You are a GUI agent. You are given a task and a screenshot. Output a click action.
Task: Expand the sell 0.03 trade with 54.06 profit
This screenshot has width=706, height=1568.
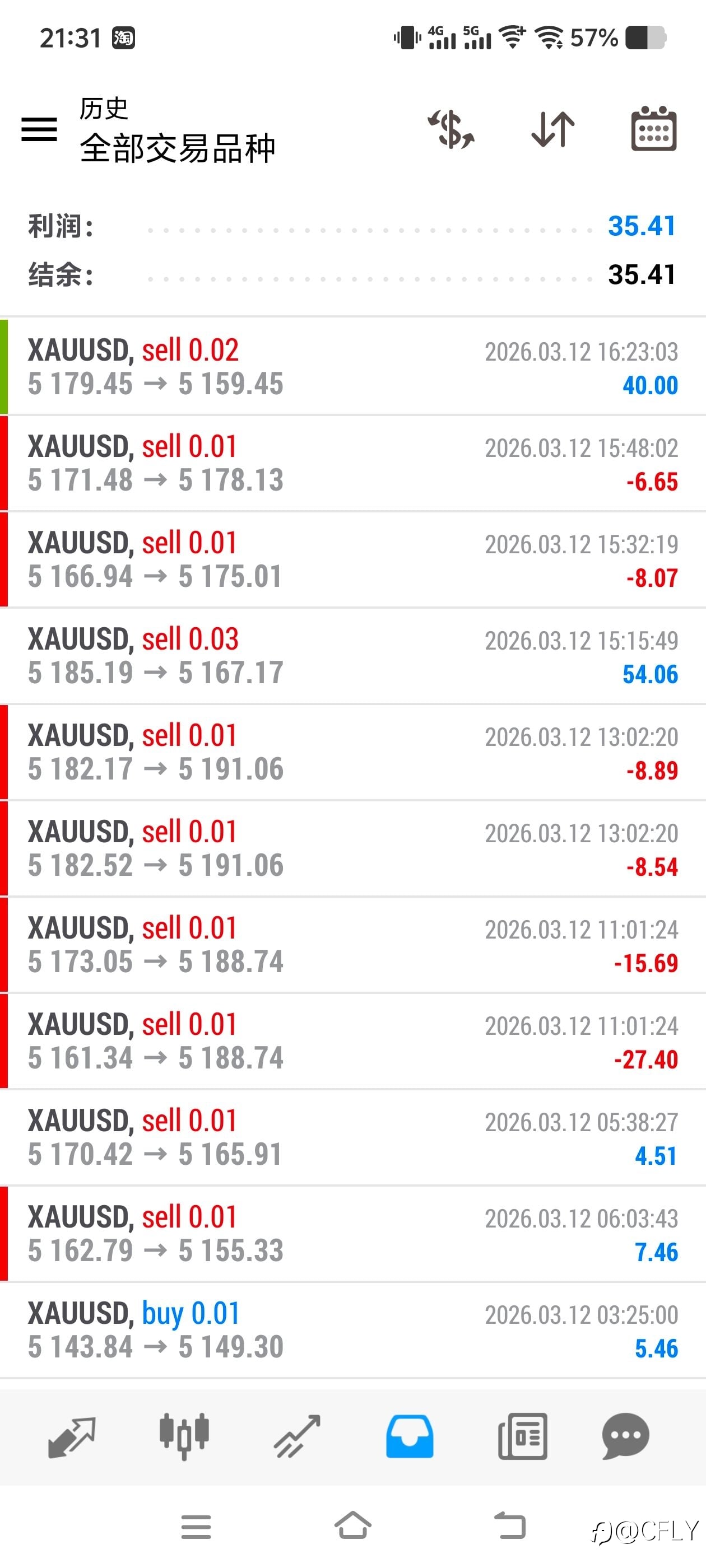pyautogui.click(x=354, y=656)
